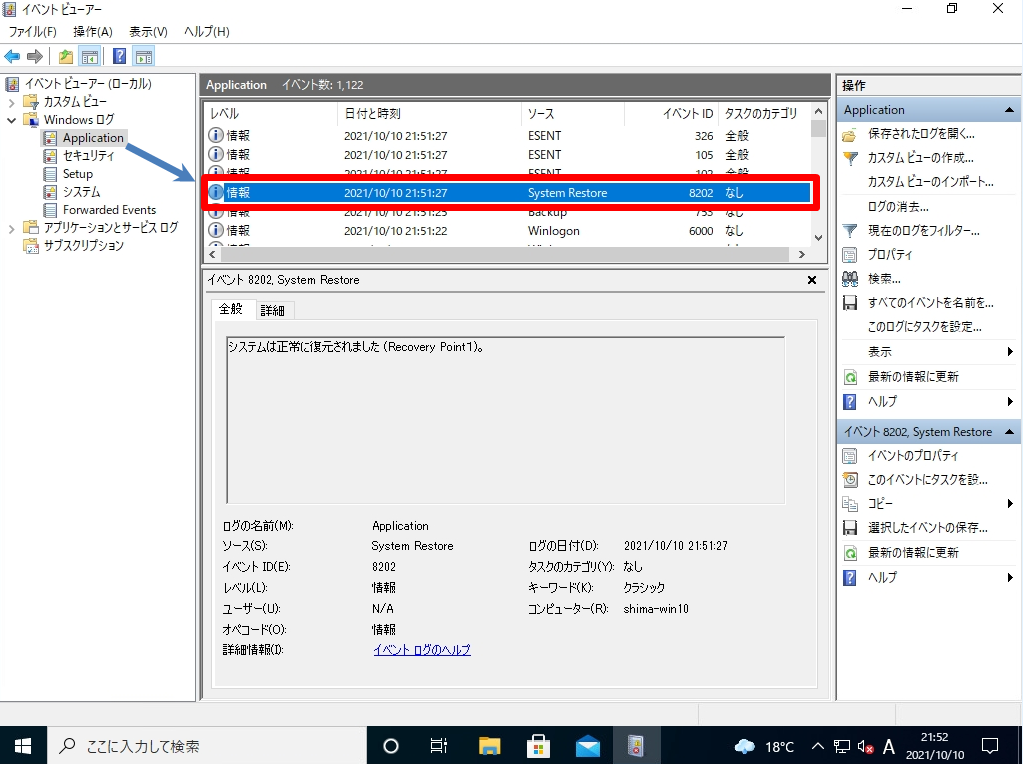1023x764 pixels.
Task: Click event list horizontal scrollbar right arrow
Action: 802,254
